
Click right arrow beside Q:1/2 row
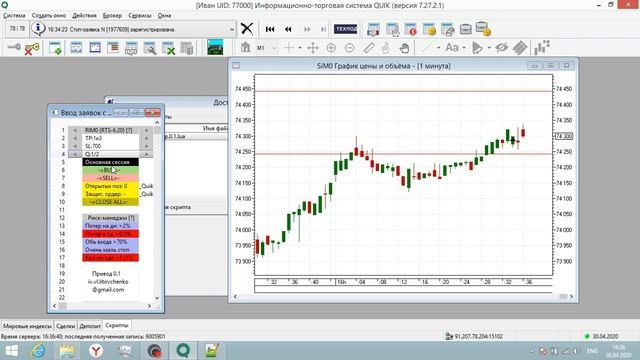tap(146, 154)
